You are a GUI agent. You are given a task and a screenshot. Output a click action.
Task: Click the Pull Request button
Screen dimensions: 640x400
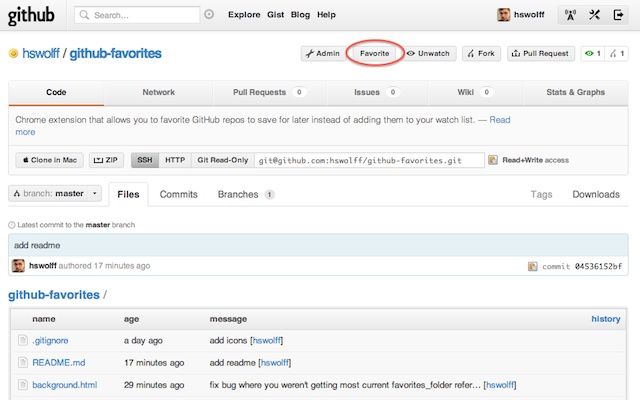(541, 53)
